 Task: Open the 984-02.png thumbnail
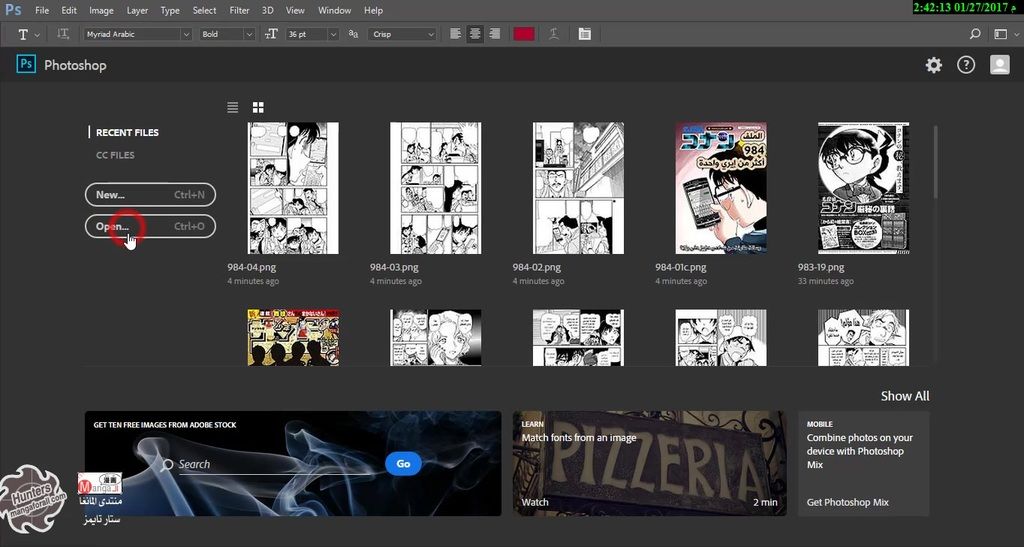(578, 188)
